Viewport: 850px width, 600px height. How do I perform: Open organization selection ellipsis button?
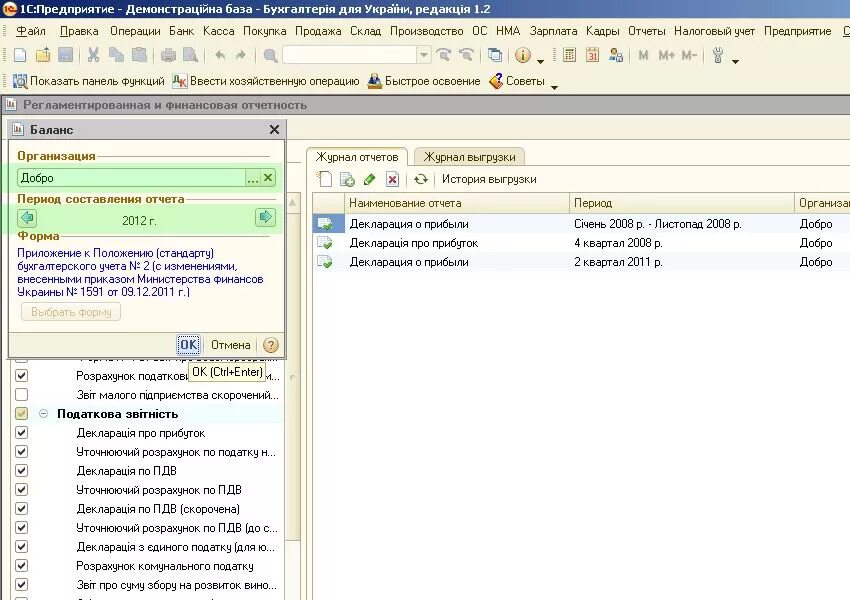point(253,177)
